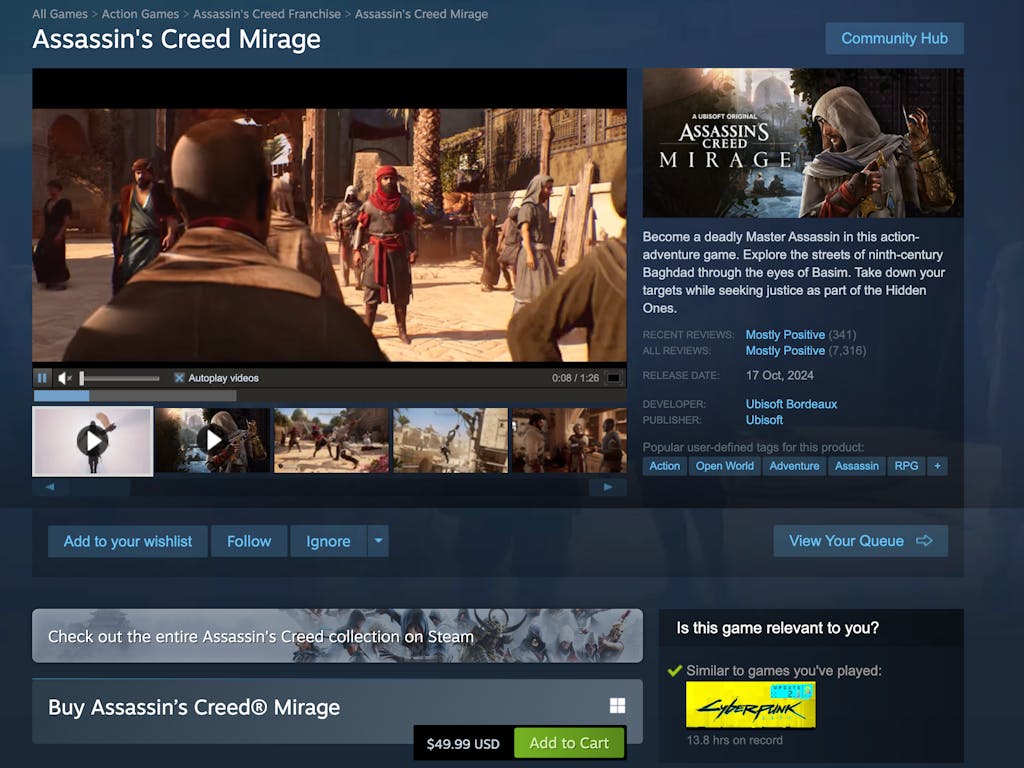Screen dimensions: 1024x768
Task: Go to All Games breadcrumb
Action: click(x=60, y=14)
